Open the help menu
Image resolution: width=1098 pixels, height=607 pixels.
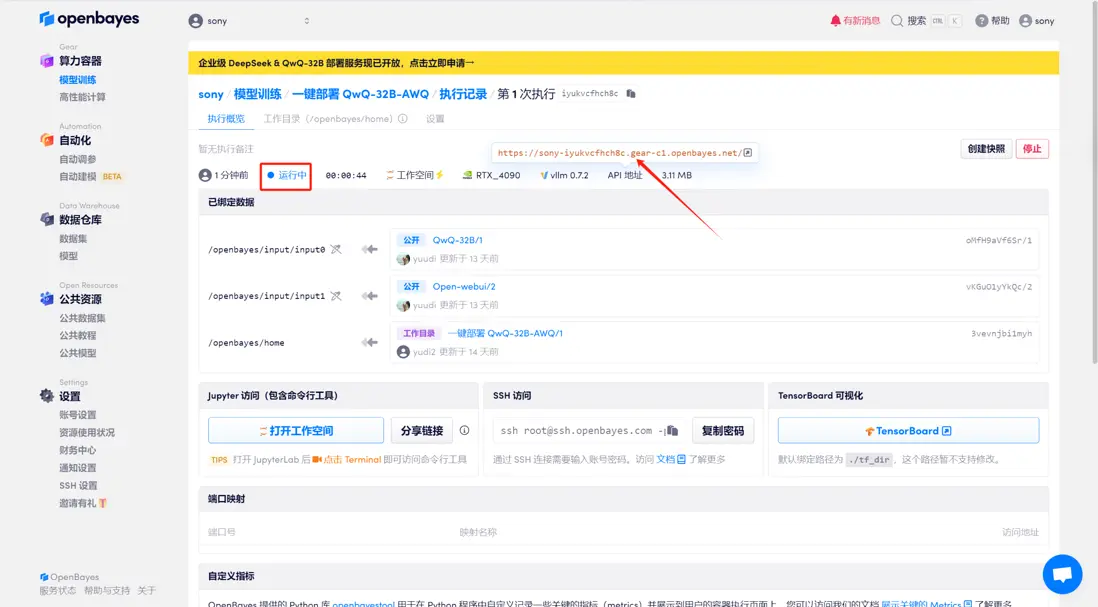pyautogui.click(x=992, y=21)
